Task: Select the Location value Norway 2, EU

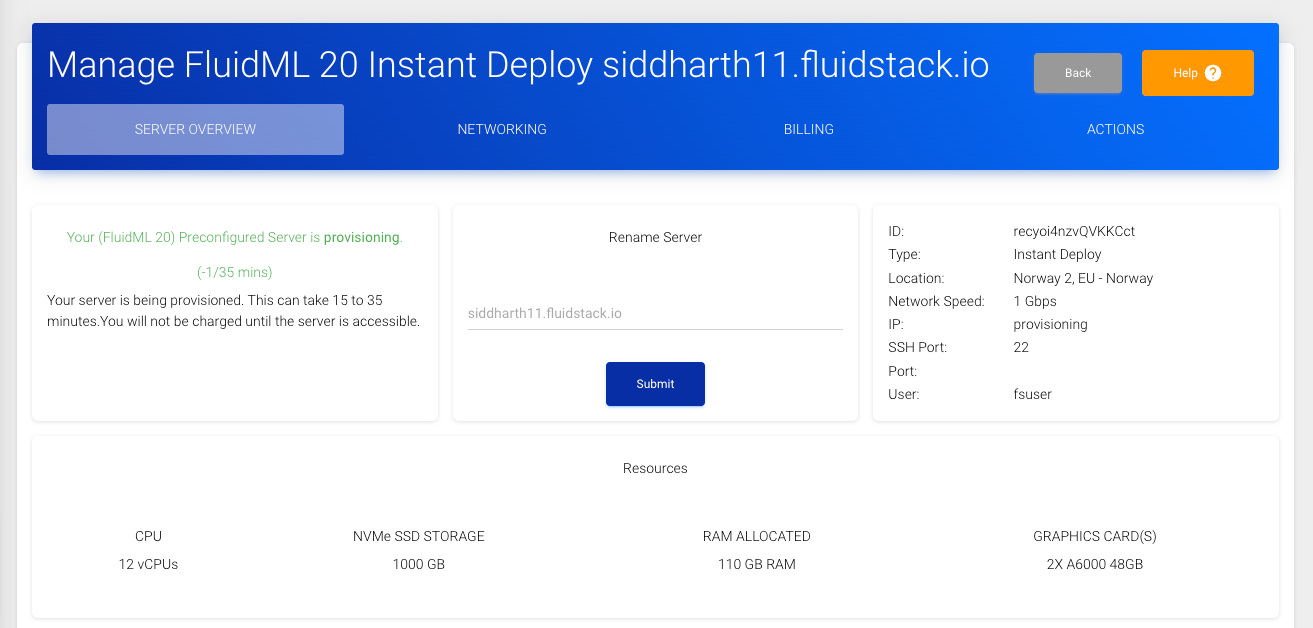Action: (x=1083, y=278)
